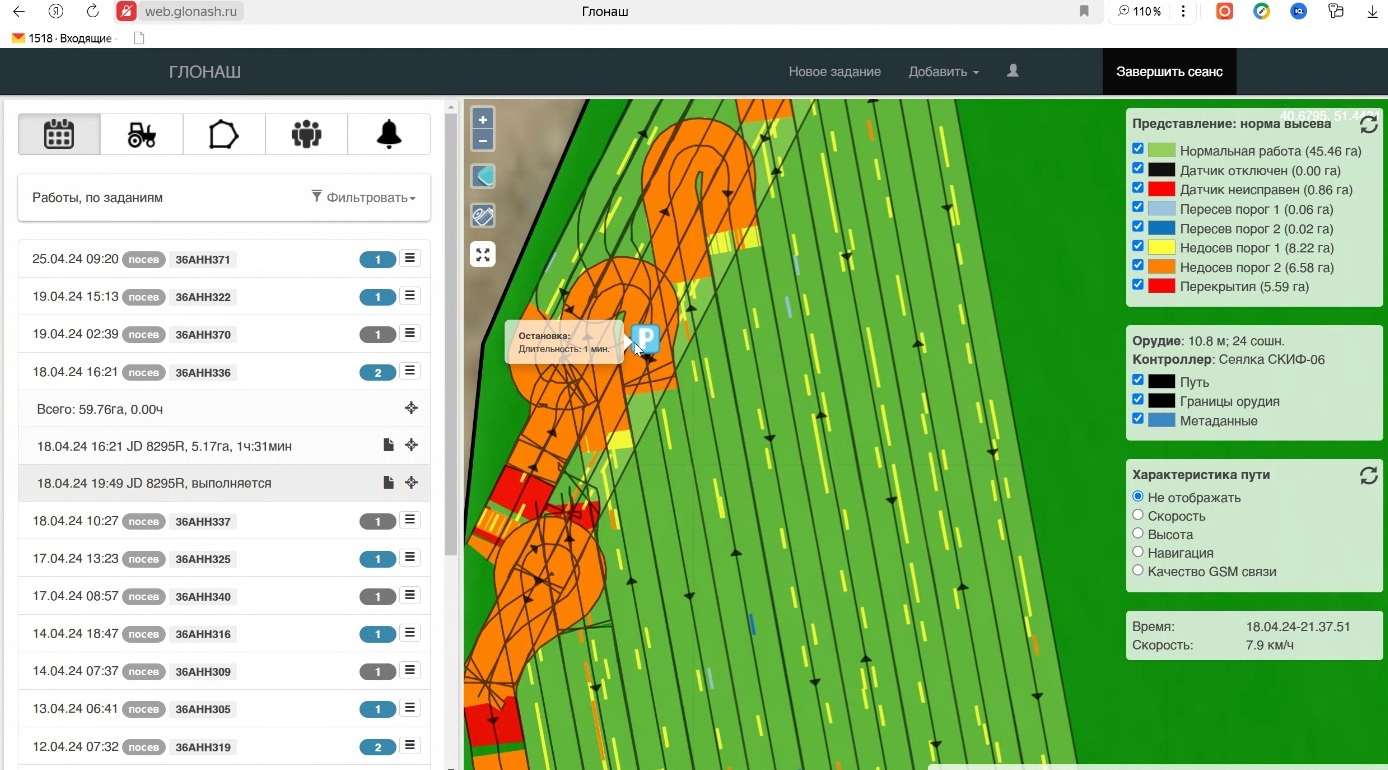Click yellow Недосев порог 1 swatch
The height and width of the screenshot is (770, 1388).
(x=1161, y=247)
